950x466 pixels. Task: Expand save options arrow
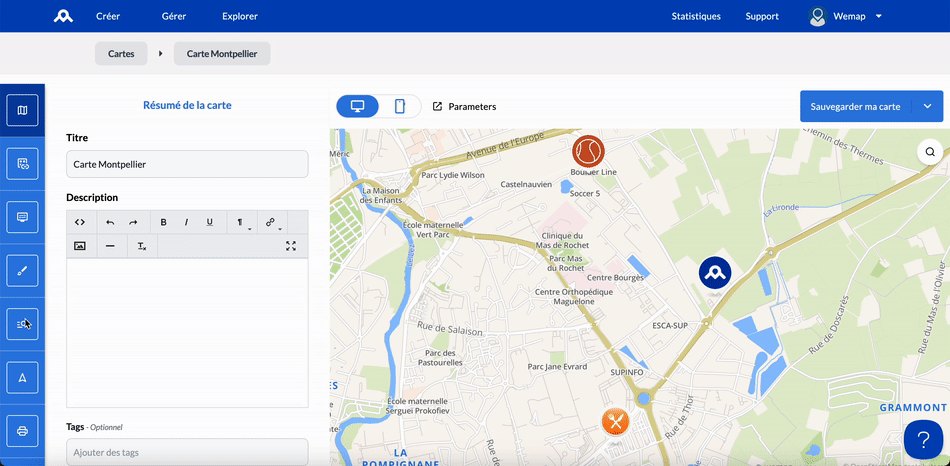(928, 106)
